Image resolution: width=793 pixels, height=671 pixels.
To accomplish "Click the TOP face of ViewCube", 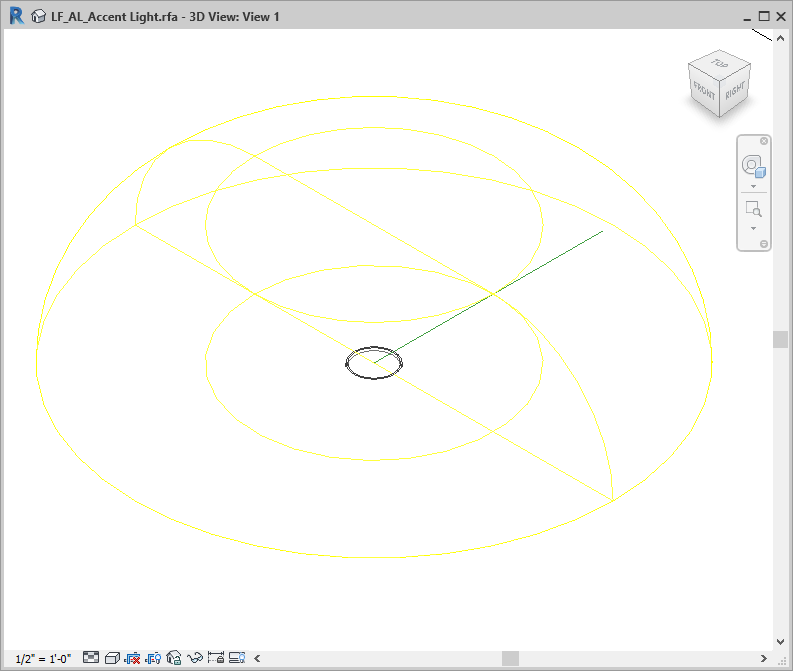I will [x=719, y=64].
